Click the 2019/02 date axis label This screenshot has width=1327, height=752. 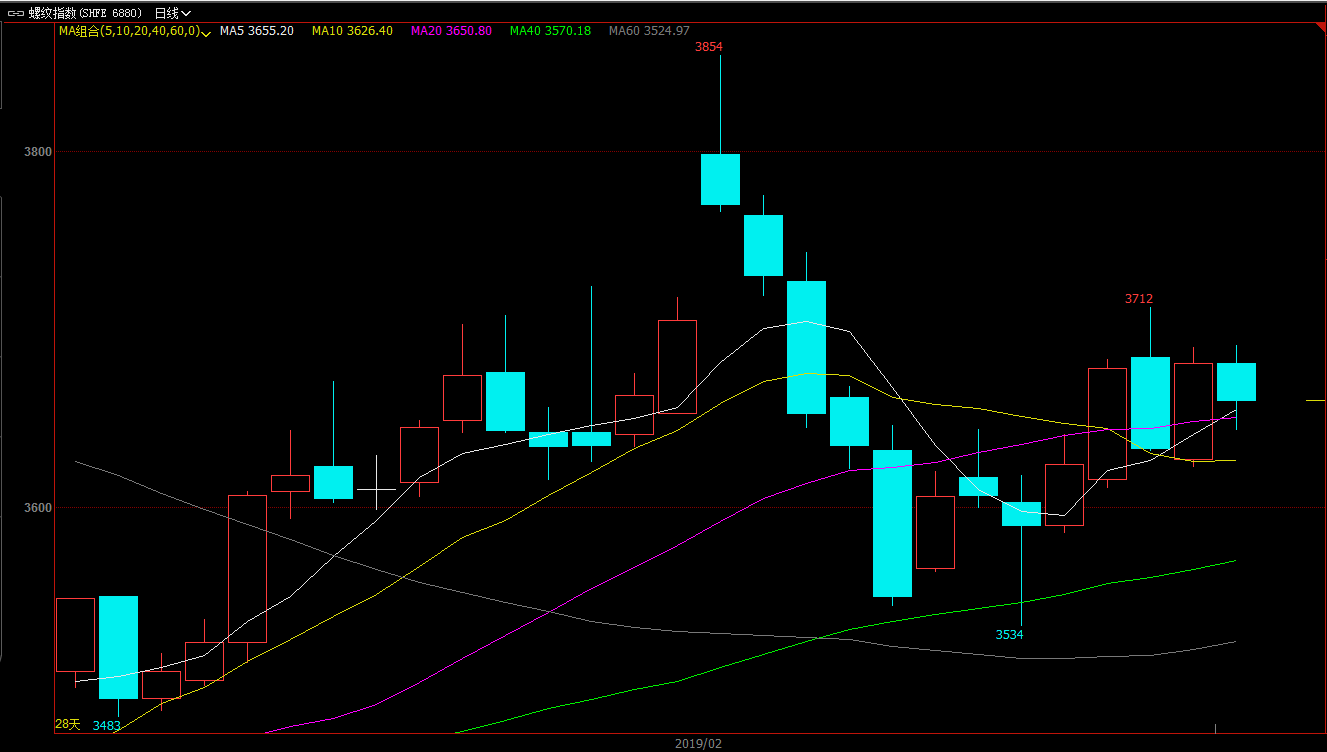click(698, 744)
